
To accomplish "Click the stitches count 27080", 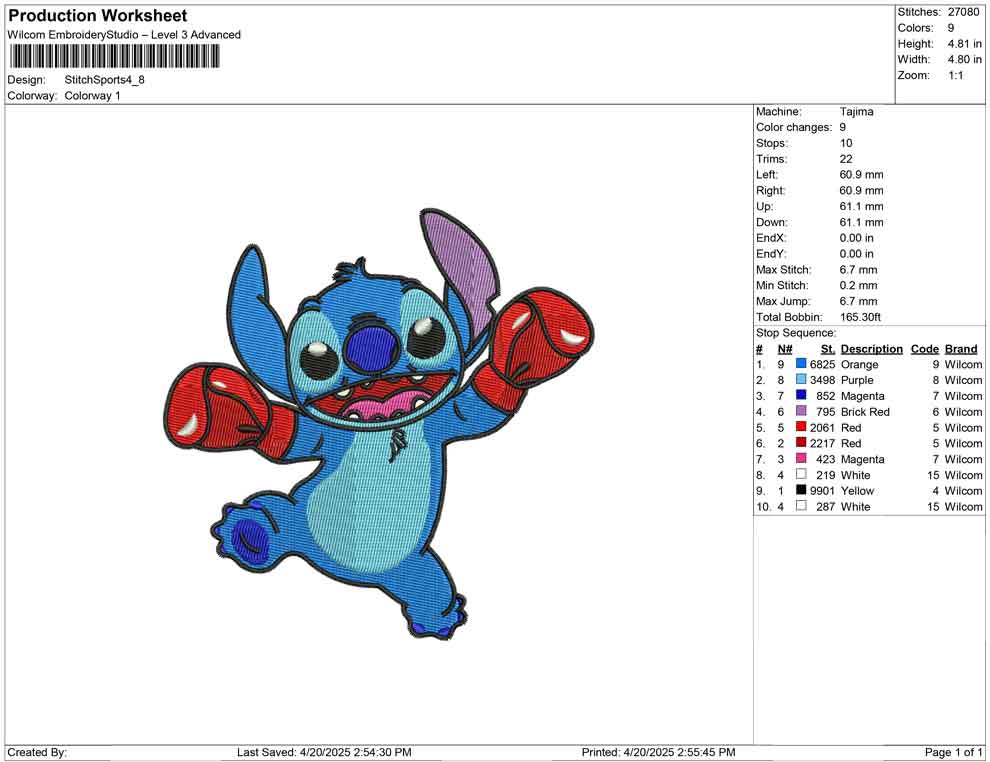I will (963, 12).
